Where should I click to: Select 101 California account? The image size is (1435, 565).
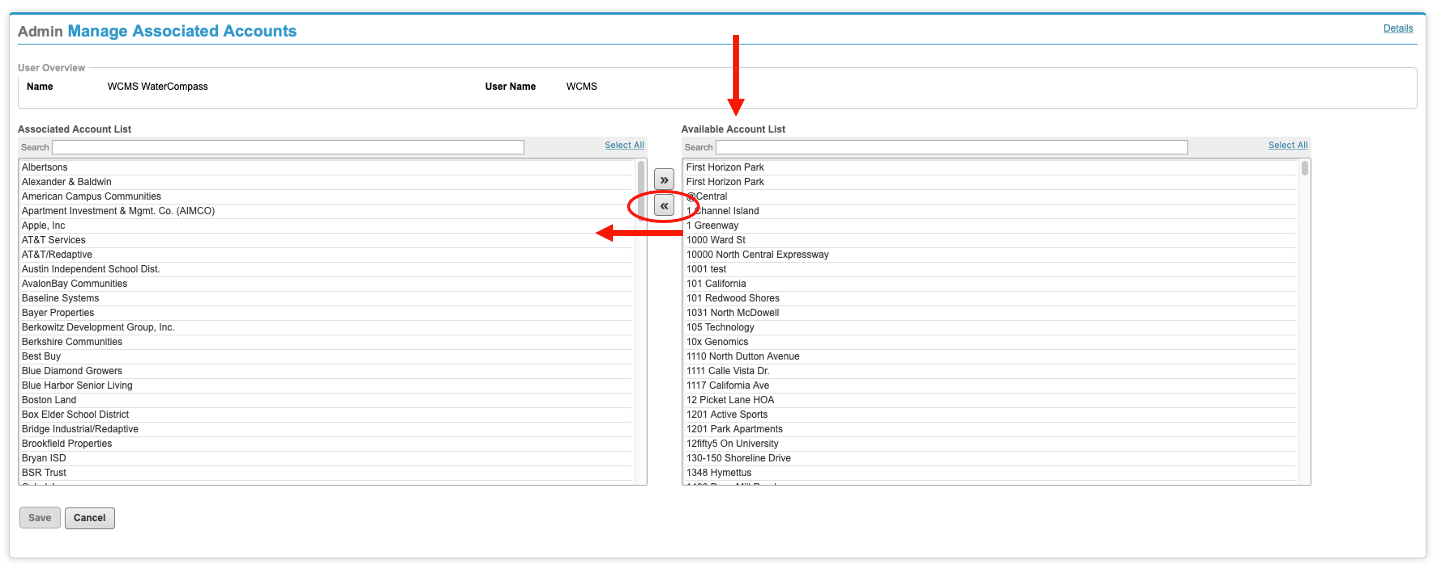coord(991,283)
